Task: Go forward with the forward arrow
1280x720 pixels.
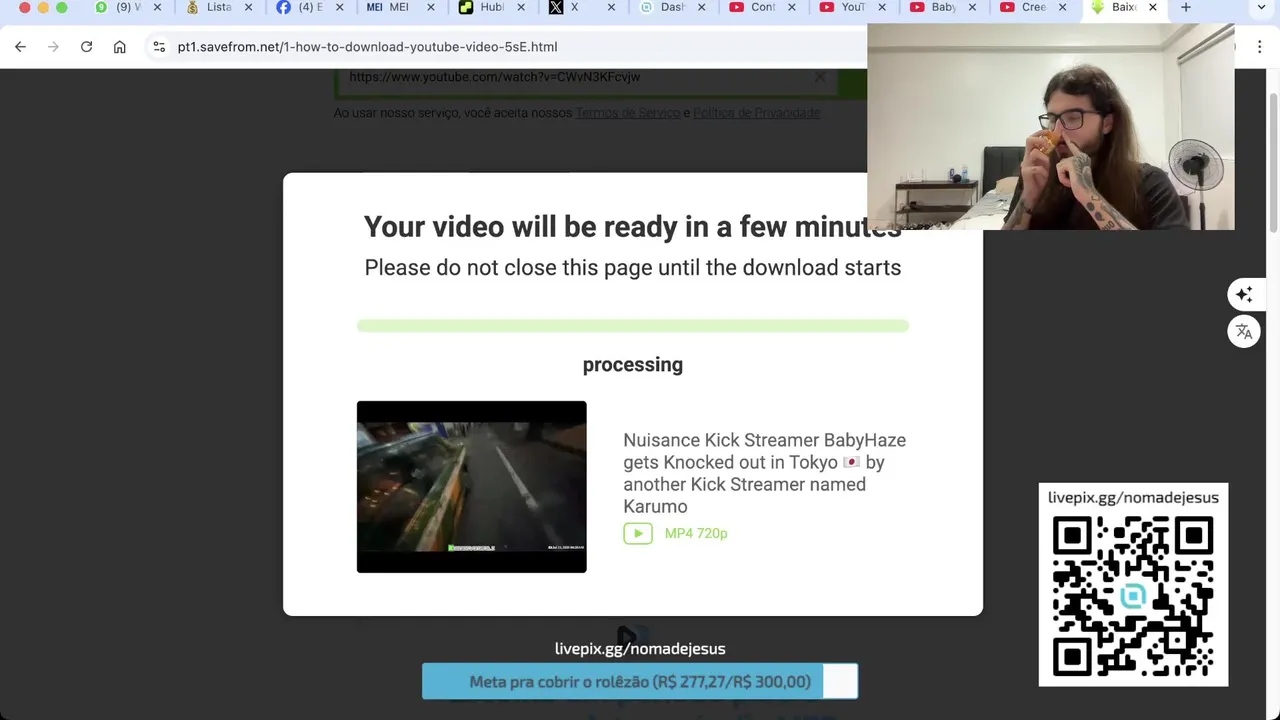Action: click(53, 47)
